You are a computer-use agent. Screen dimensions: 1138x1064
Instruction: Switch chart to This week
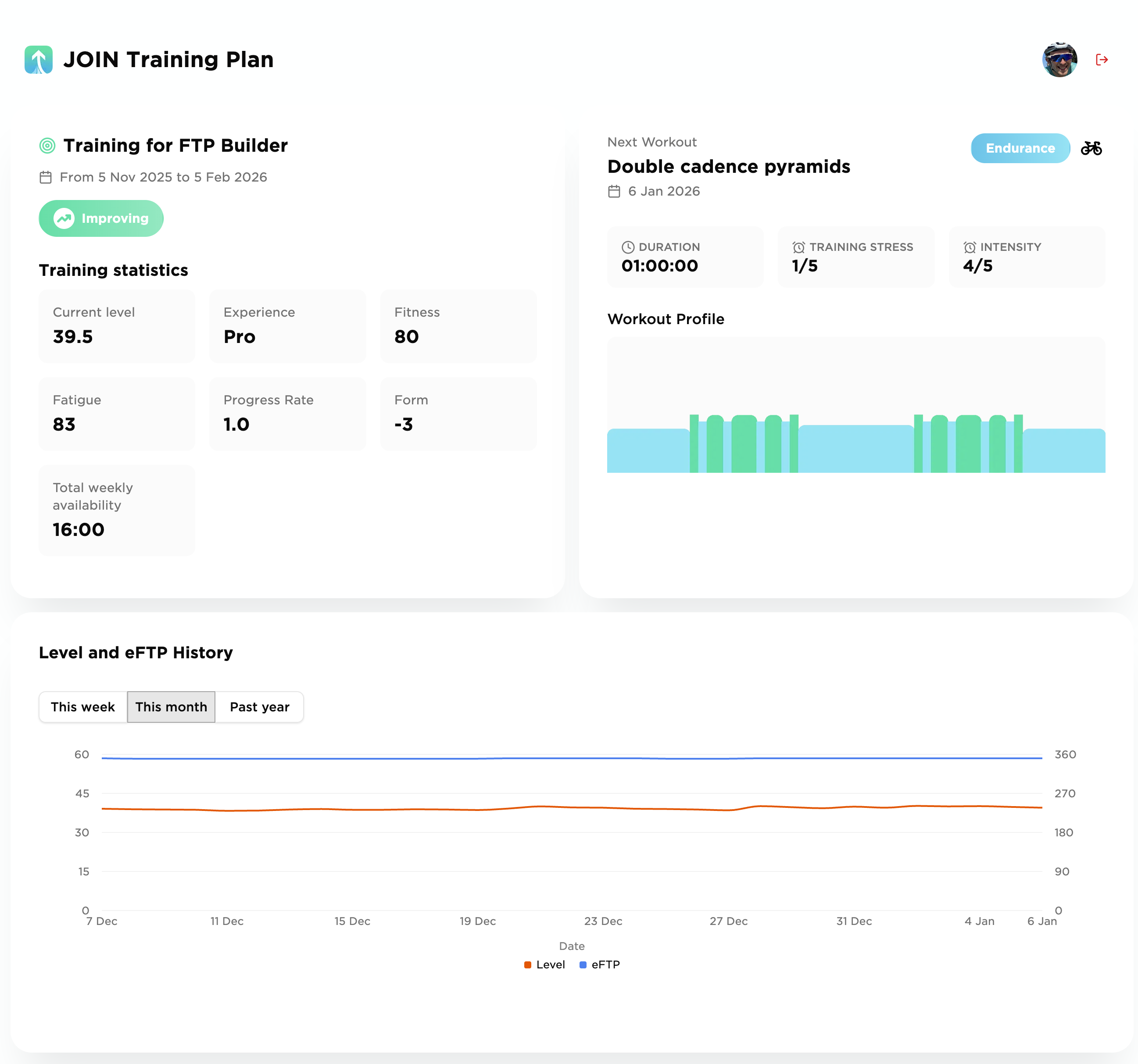83,707
